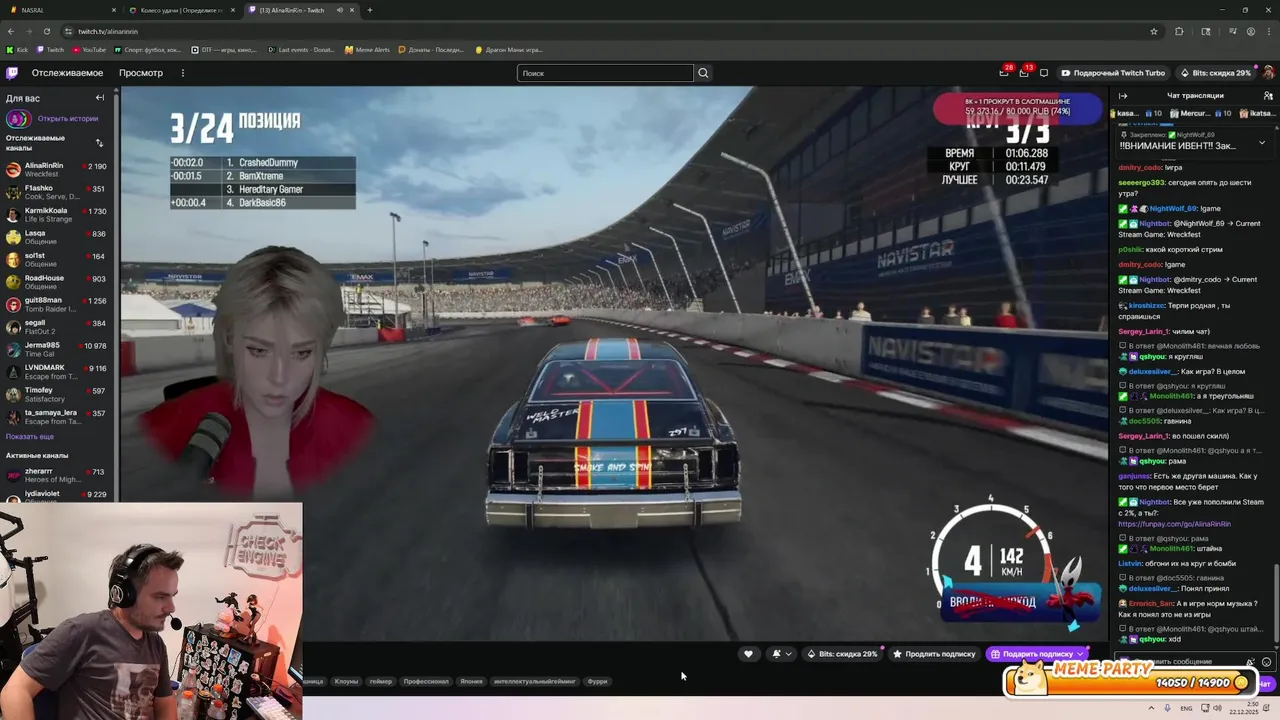Open AlinaRinRin channel in sidebar
Viewport: 1280px width, 720px height.
pos(56,169)
